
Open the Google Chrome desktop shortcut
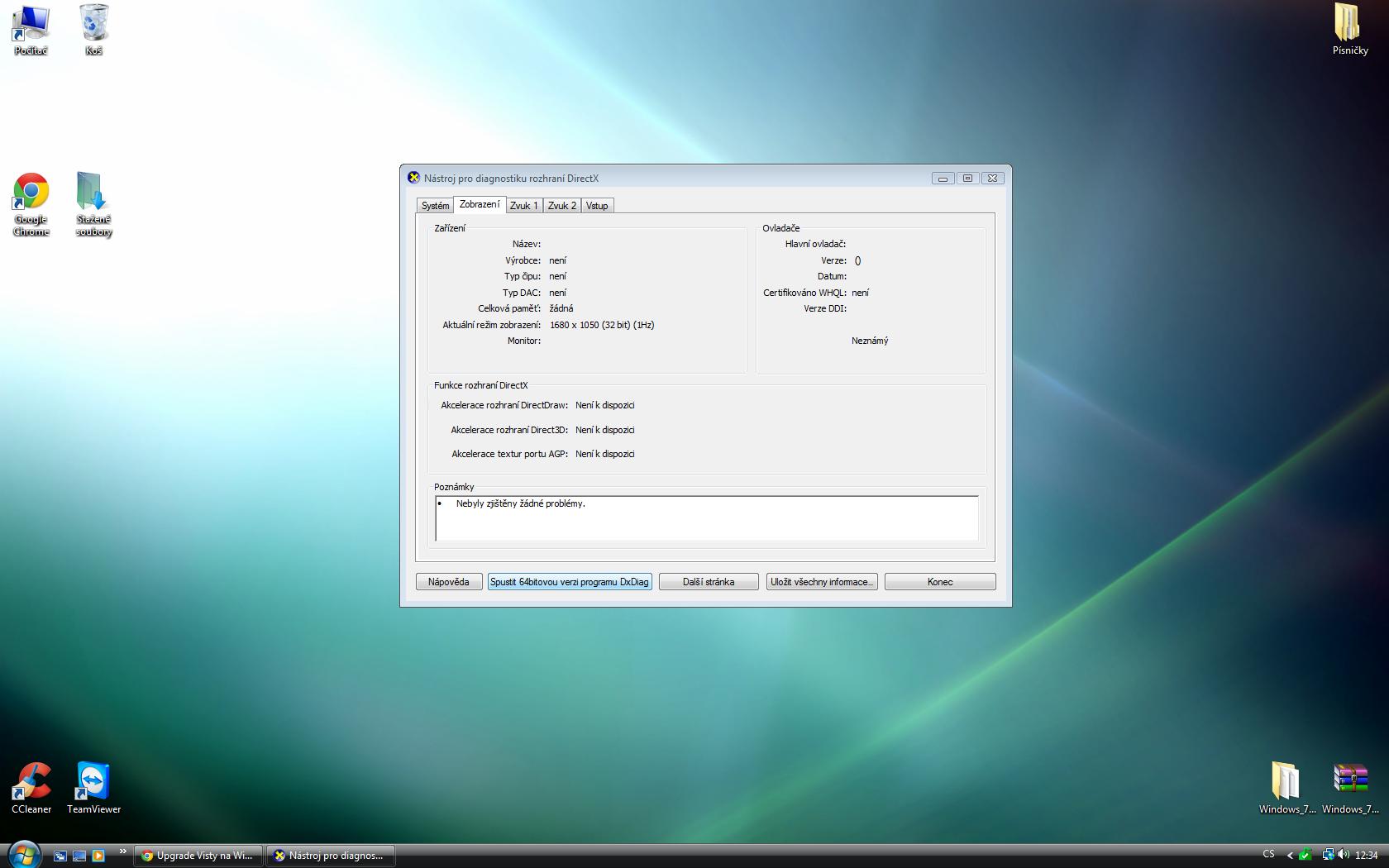point(31,193)
